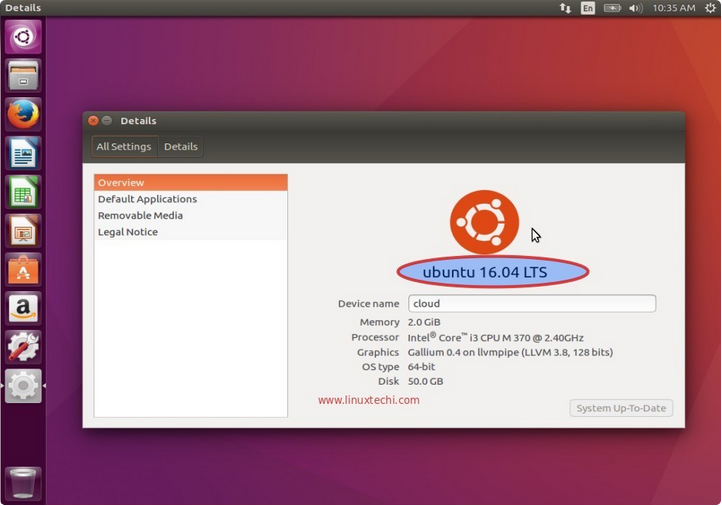Select Overview in the sidebar list
The image size is (722, 506).
click(x=191, y=182)
